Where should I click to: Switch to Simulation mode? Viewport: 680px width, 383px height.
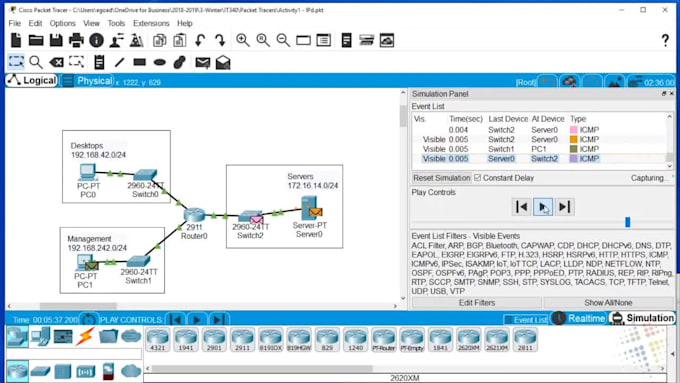pos(643,318)
